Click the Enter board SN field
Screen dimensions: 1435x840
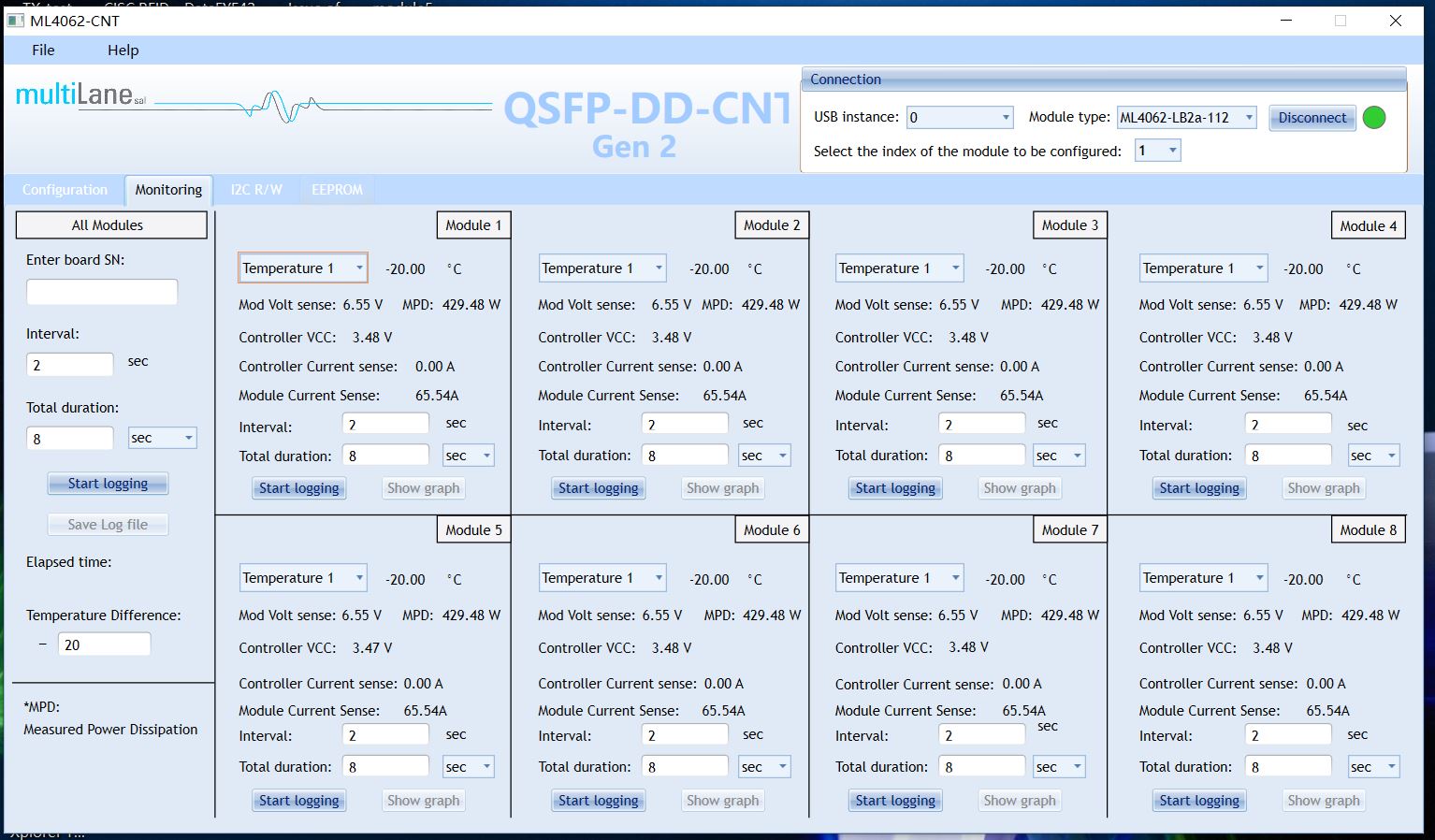click(102, 292)
